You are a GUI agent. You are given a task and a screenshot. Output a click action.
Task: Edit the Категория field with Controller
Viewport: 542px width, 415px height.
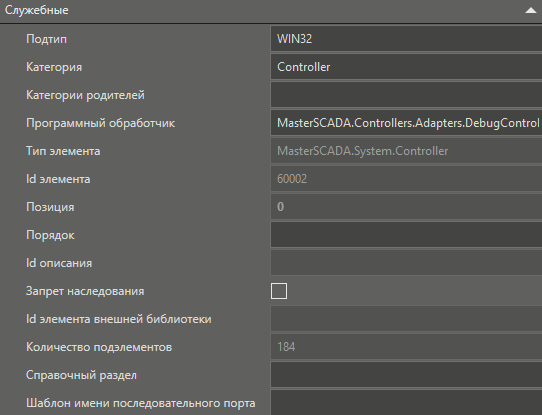click(406, 67)
